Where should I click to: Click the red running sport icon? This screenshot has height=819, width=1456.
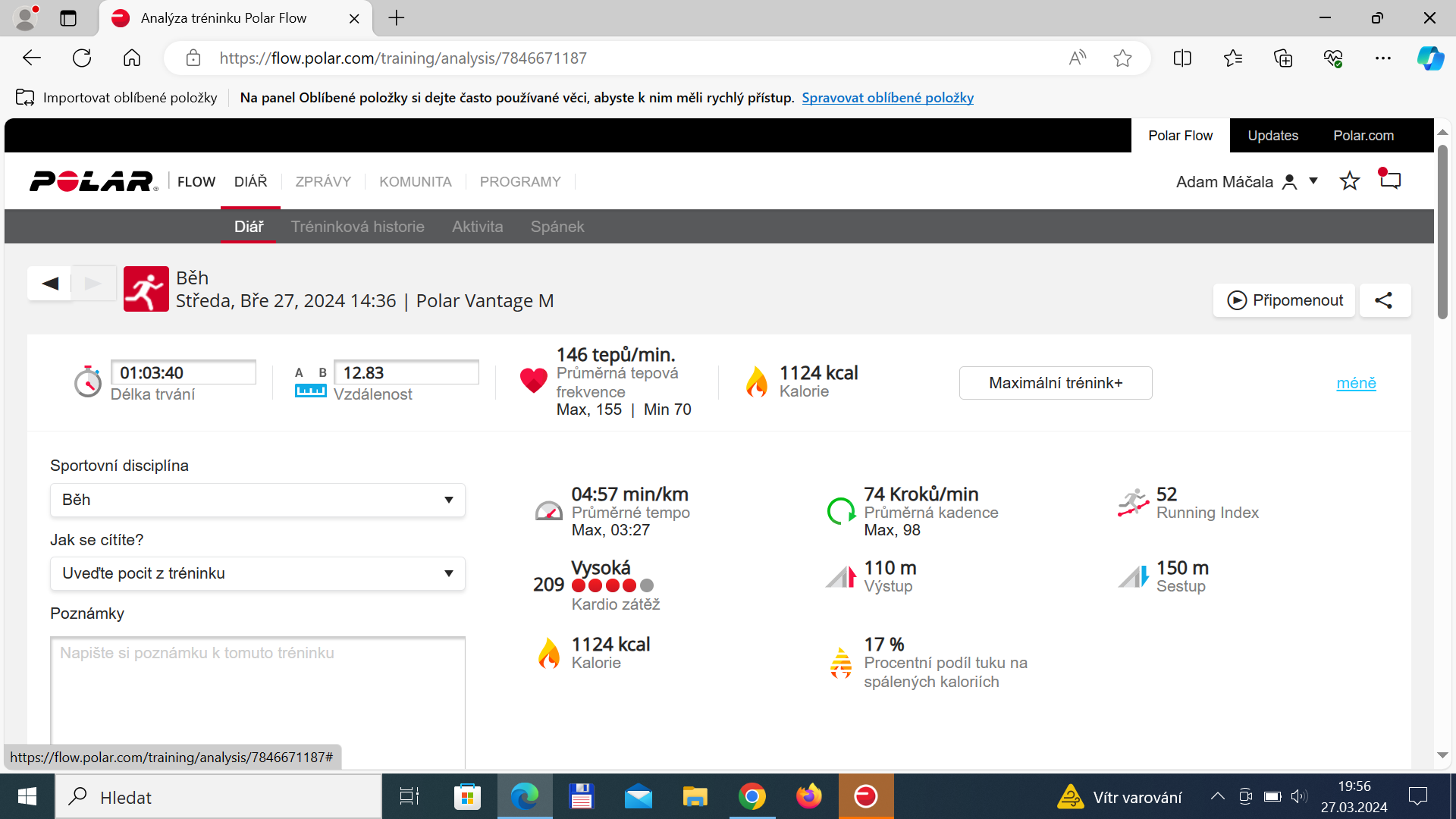coord(146,289)
